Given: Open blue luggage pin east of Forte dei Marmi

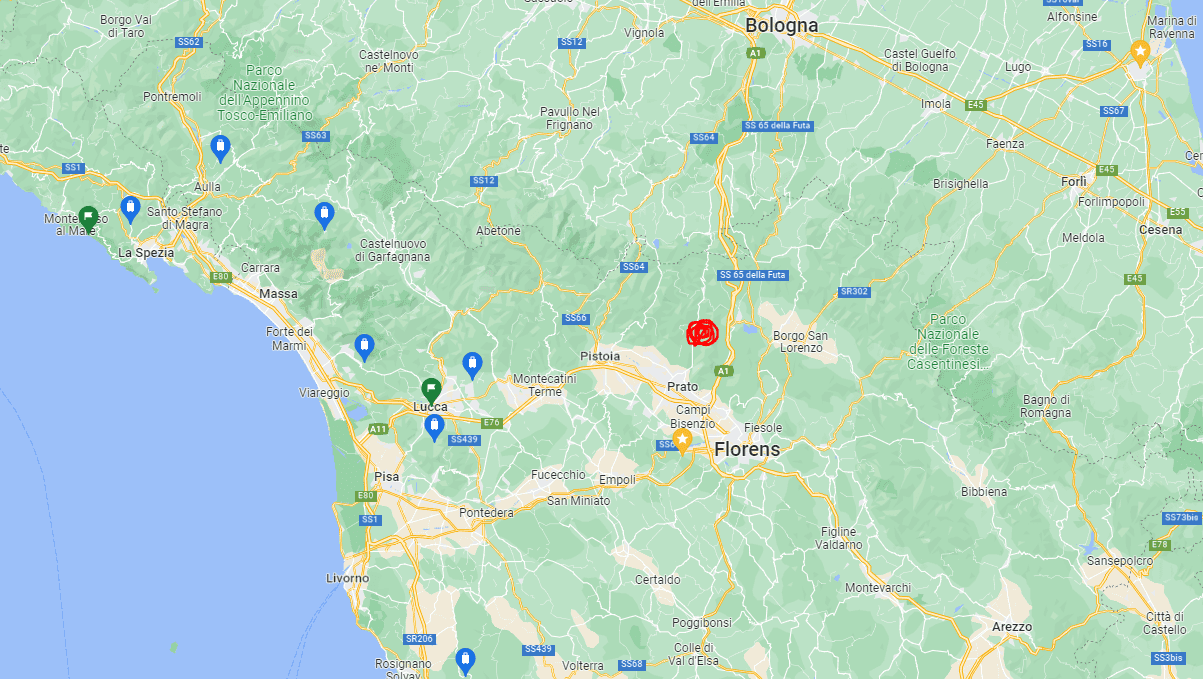Looking at the screenshot, I should 364,348.
